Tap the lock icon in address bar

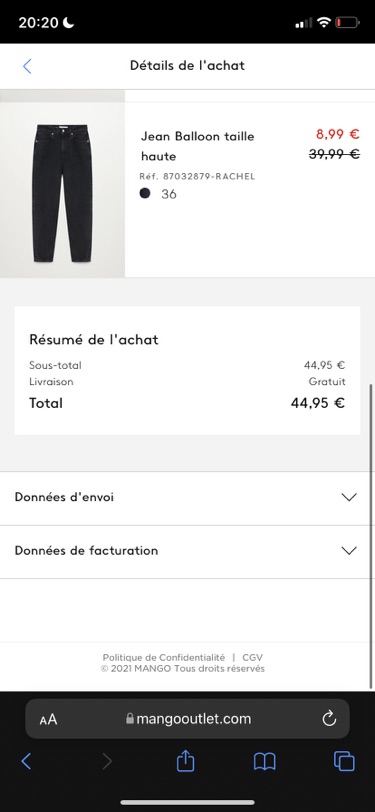tap(129, 718)
